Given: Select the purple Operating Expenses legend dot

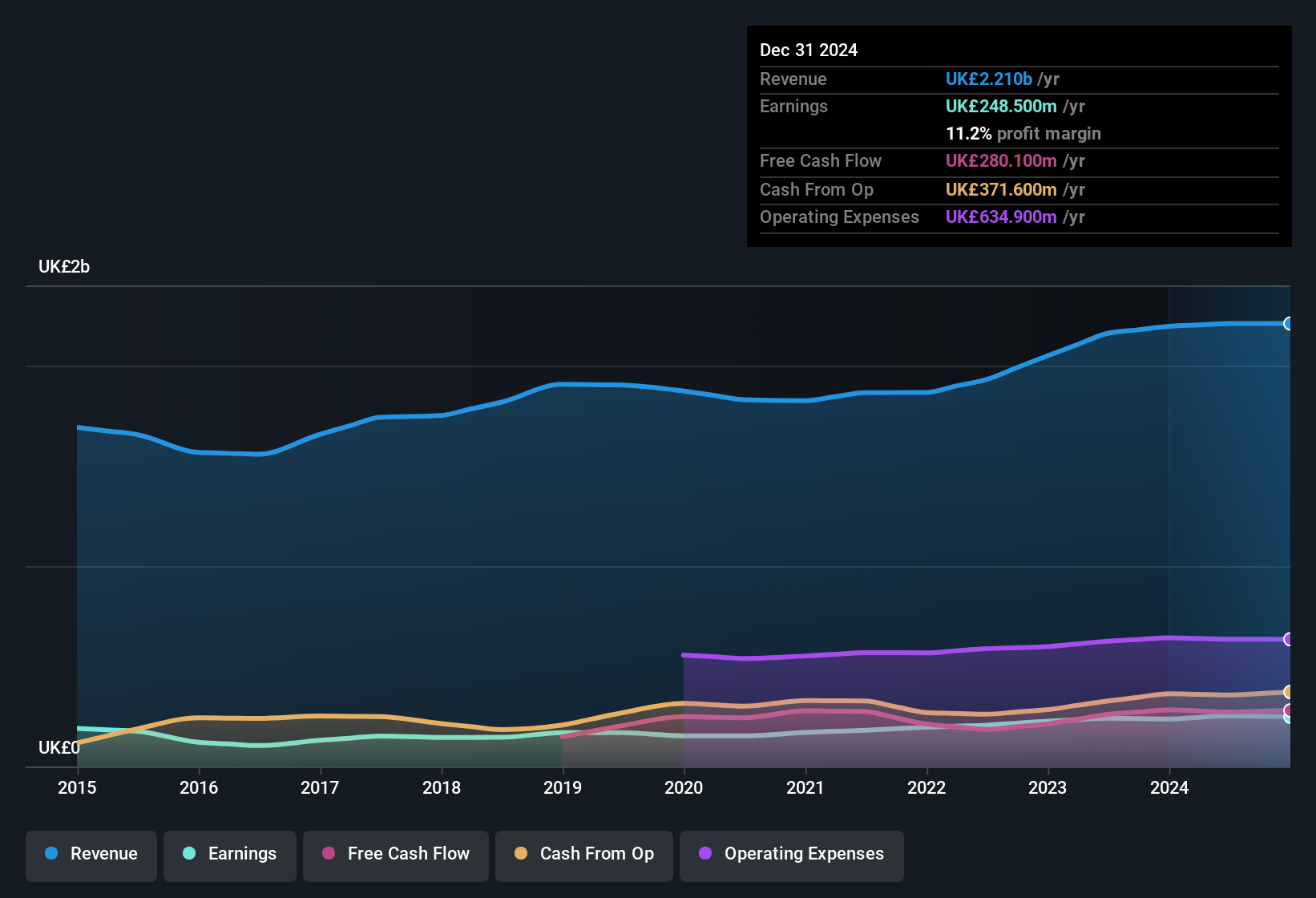Looking at the screenshot, I should (x=705, y=854).
